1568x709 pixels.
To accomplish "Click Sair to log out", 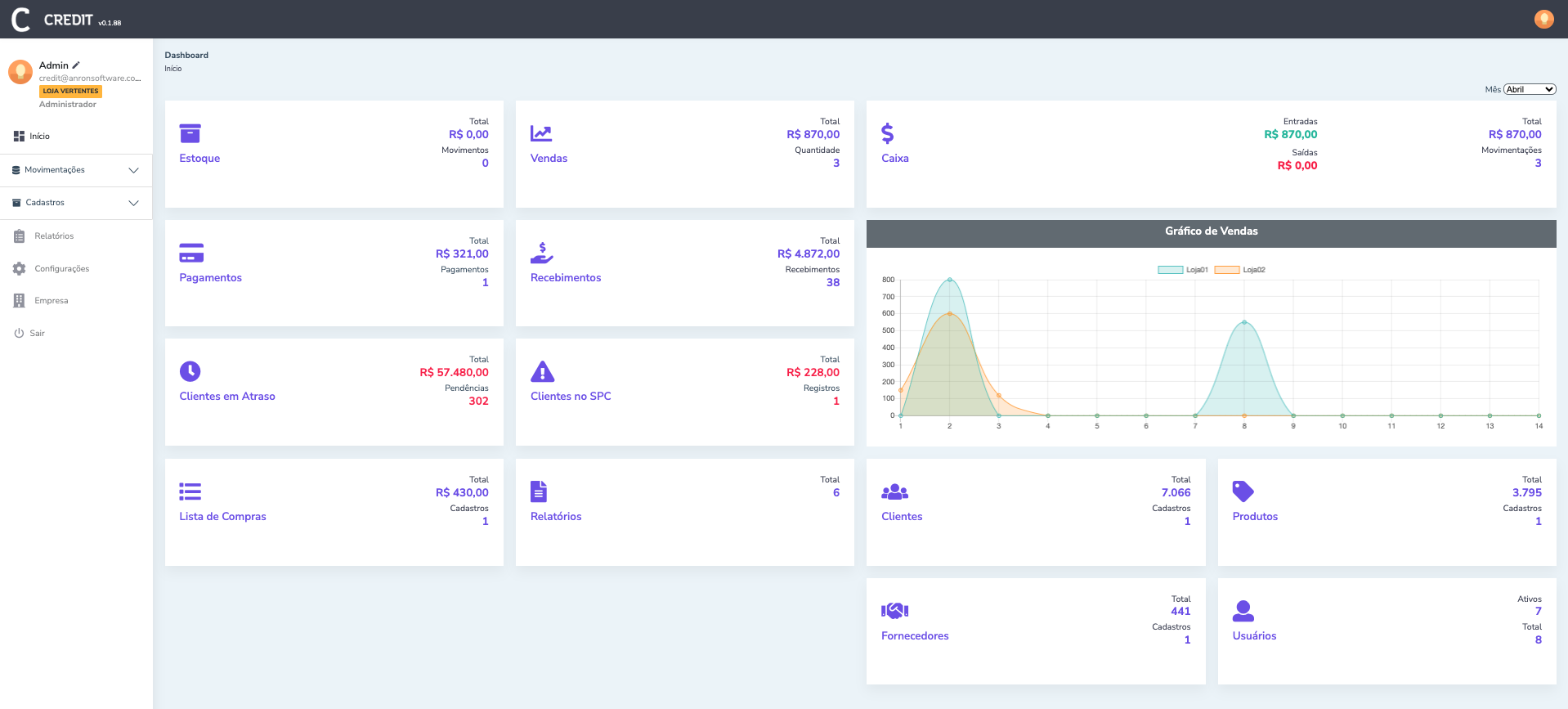I will (37, 334).
